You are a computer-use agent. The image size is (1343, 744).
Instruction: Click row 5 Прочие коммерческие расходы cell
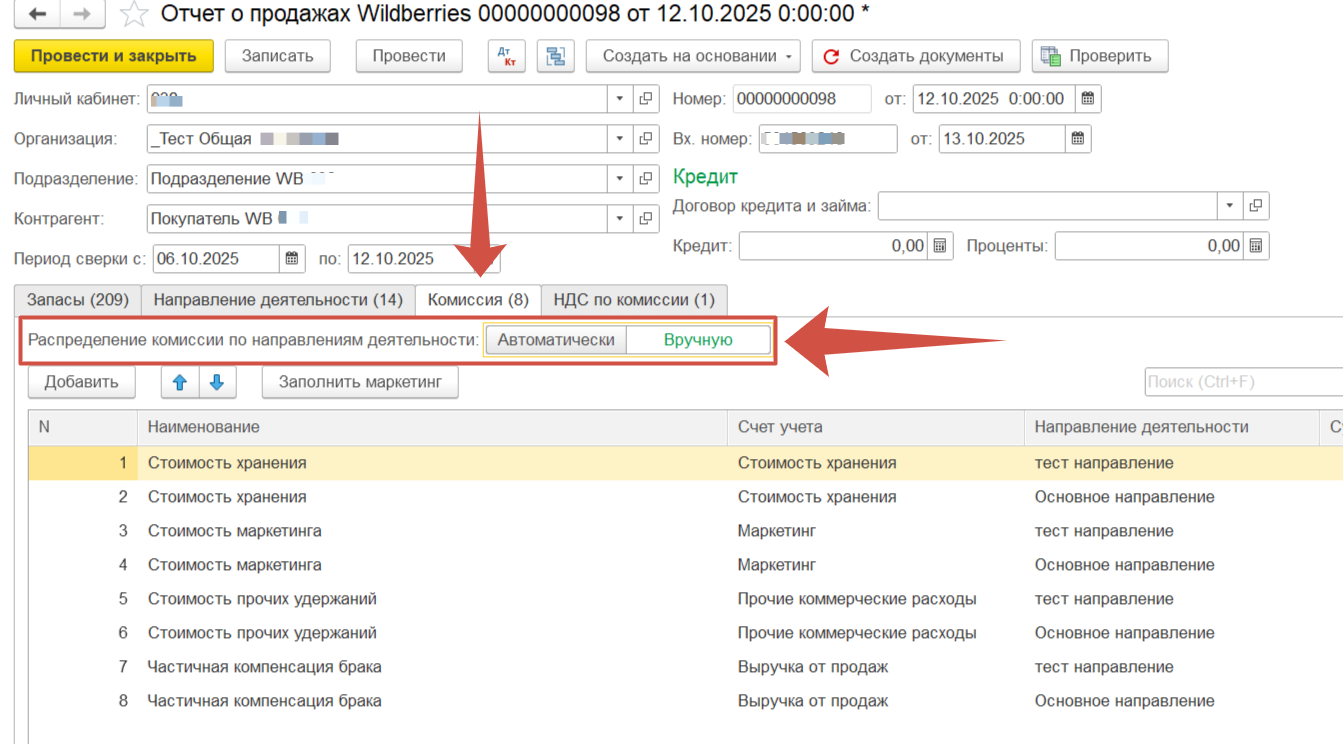[876, 599]
